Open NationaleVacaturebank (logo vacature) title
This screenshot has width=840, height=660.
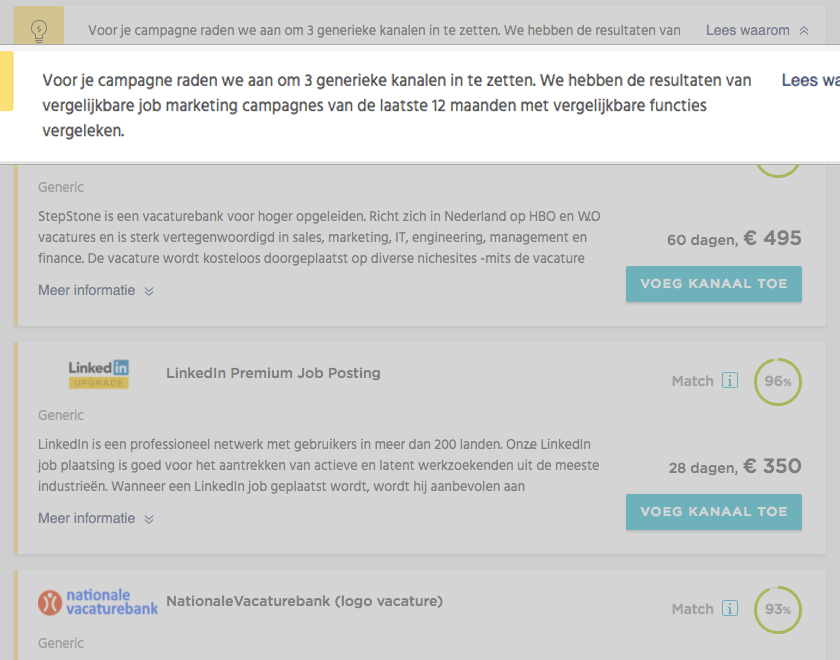(304, 601)
